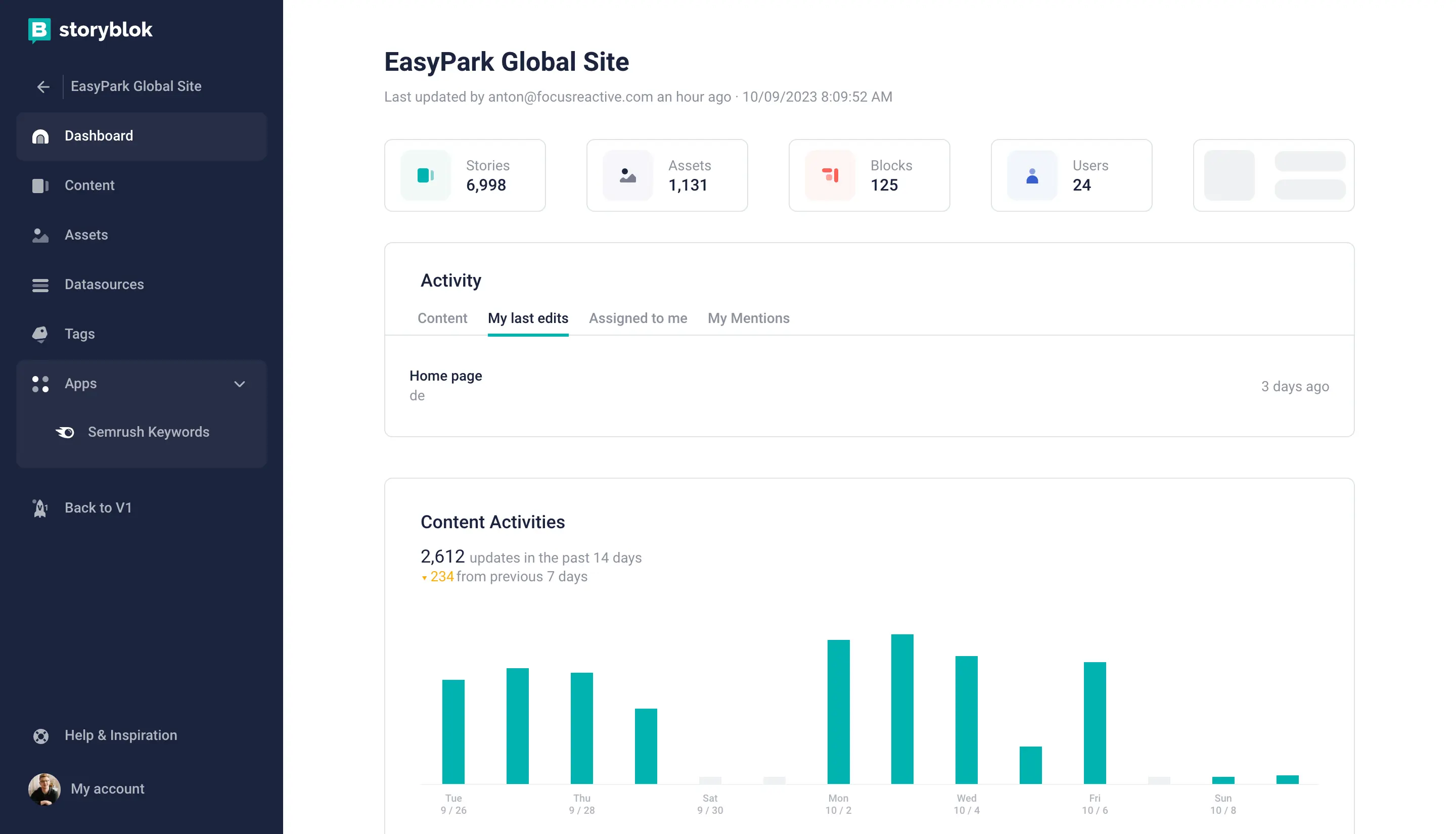
Task: Open Content via its sidebar icon
Action: pyautogui.click(x=40, y=186)
